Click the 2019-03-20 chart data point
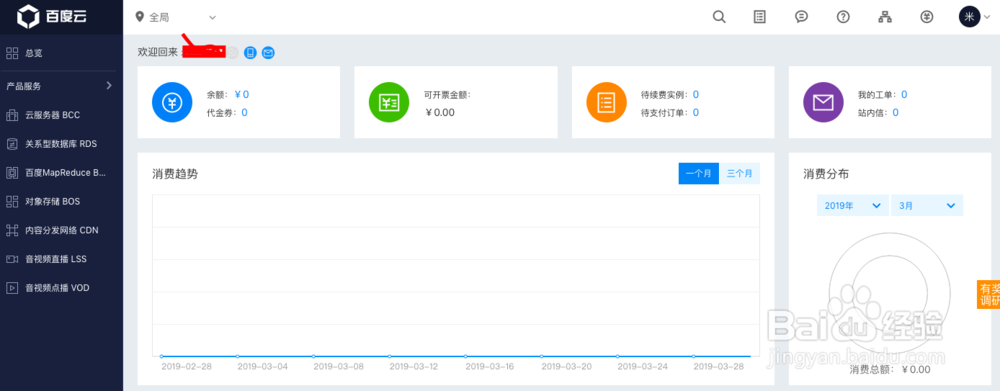Screen dimensions: 1000x391 tap(541, 356)
